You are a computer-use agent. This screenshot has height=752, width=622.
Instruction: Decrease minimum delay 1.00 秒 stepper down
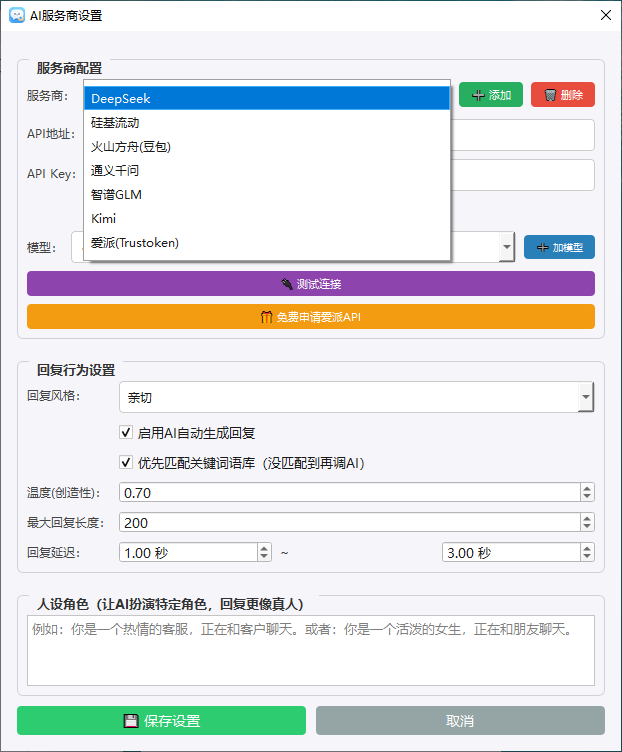pos(264,557)
